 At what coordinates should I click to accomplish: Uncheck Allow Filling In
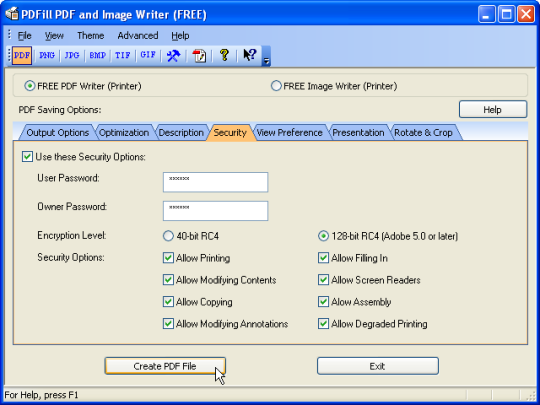tap(323, 258)
